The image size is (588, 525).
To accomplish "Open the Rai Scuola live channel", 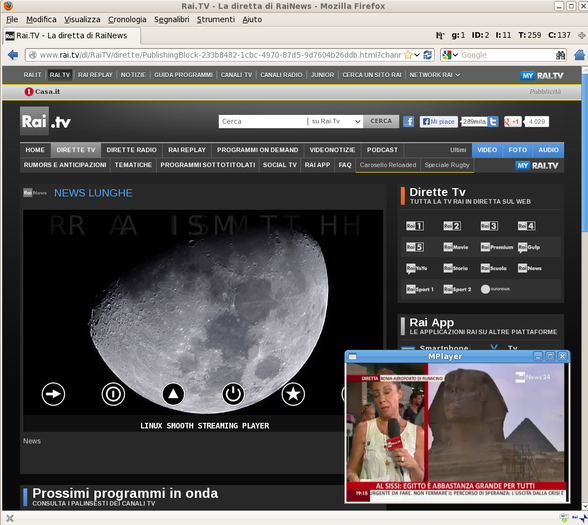I will 494,268.
